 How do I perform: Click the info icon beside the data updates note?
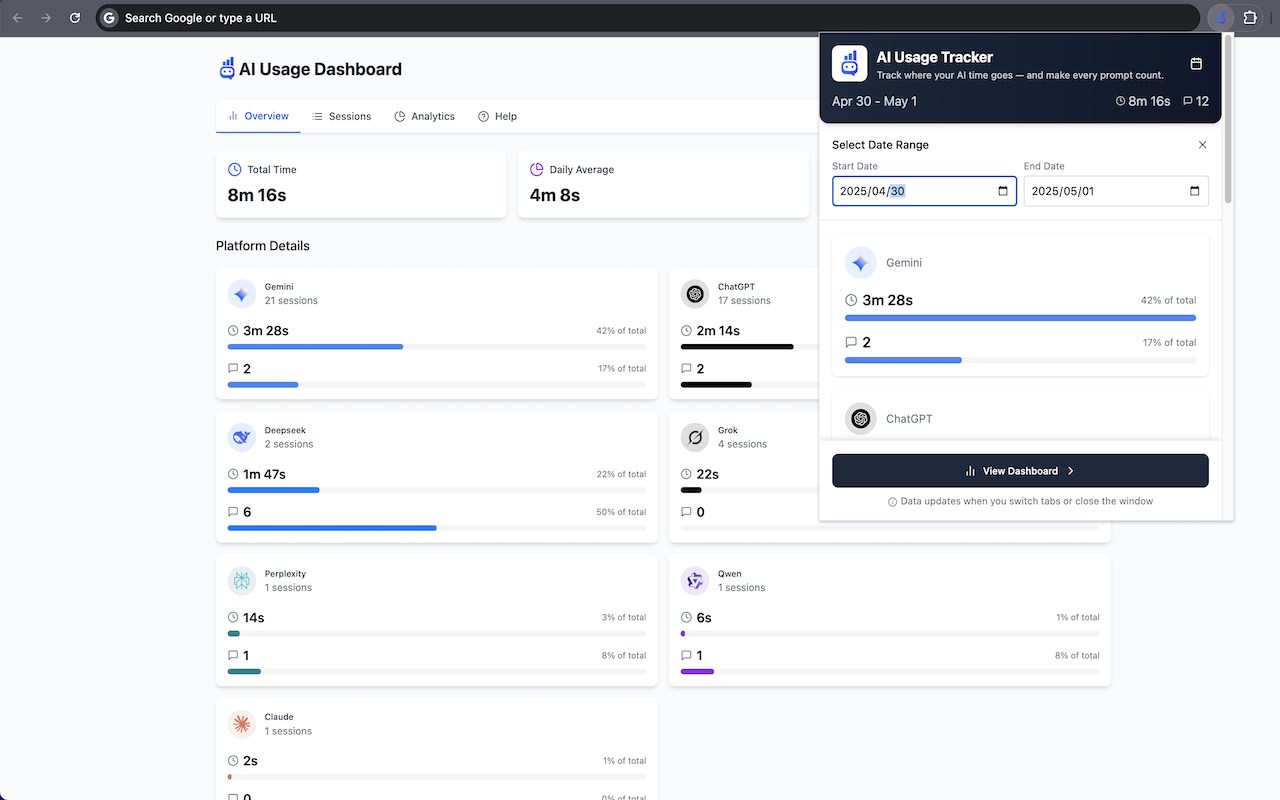892,502
